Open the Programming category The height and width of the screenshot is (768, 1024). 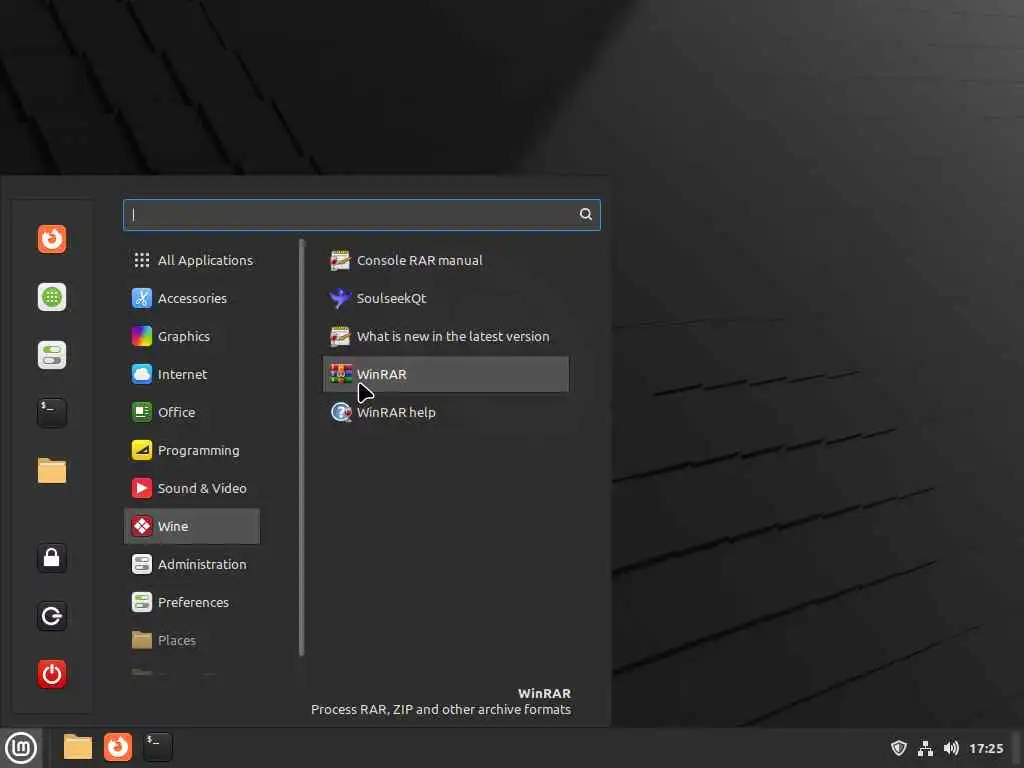point(192,450)
